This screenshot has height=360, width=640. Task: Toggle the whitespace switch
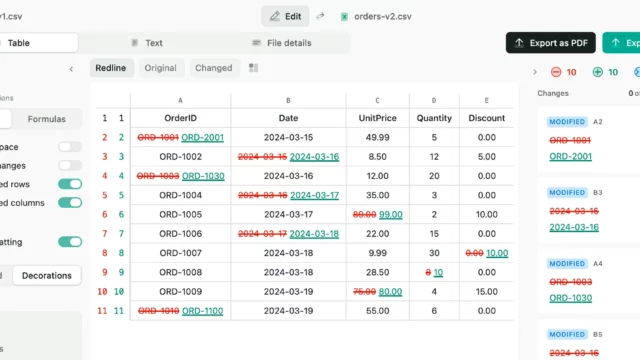click(70, 147)
